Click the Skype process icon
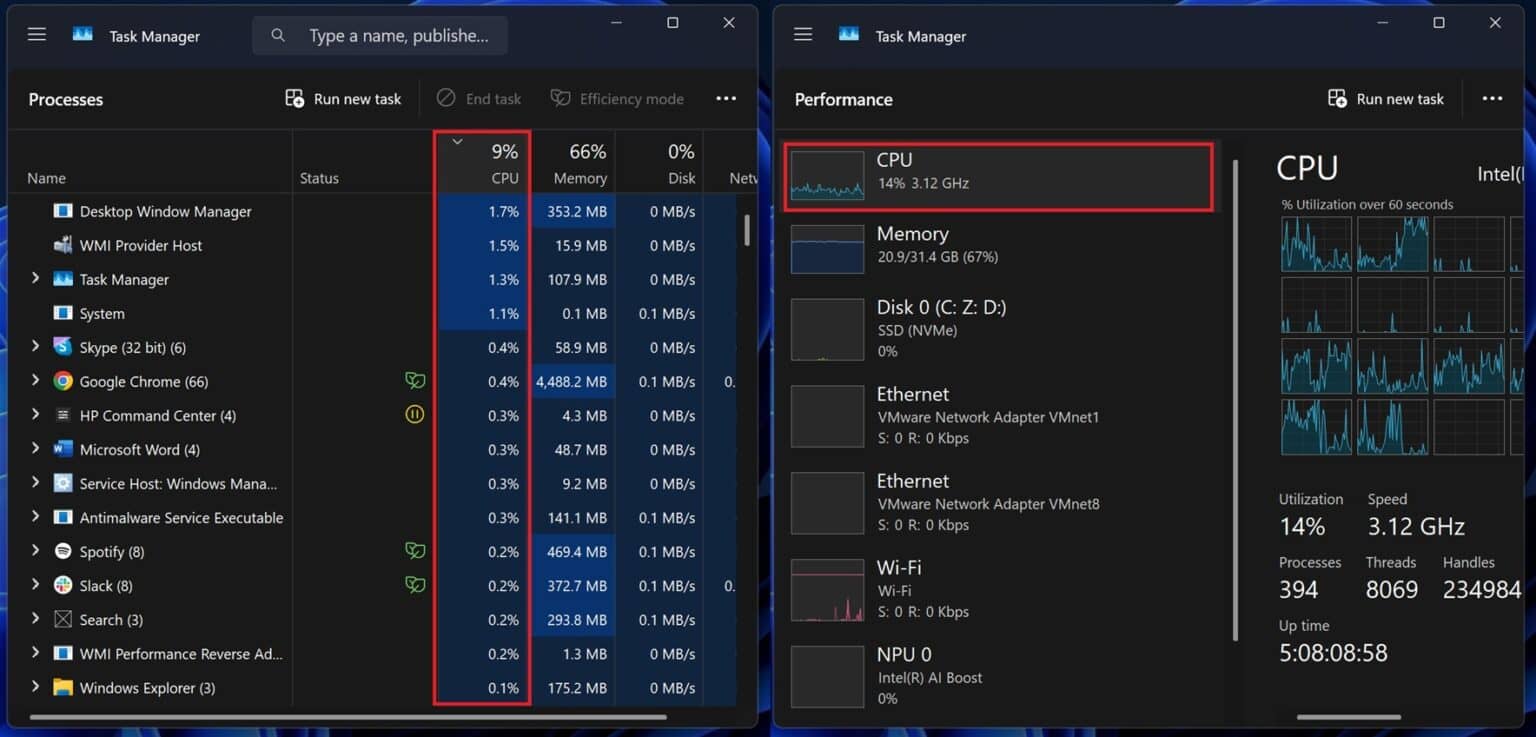Screen dimensions: 1536x737 coord(63,347)
